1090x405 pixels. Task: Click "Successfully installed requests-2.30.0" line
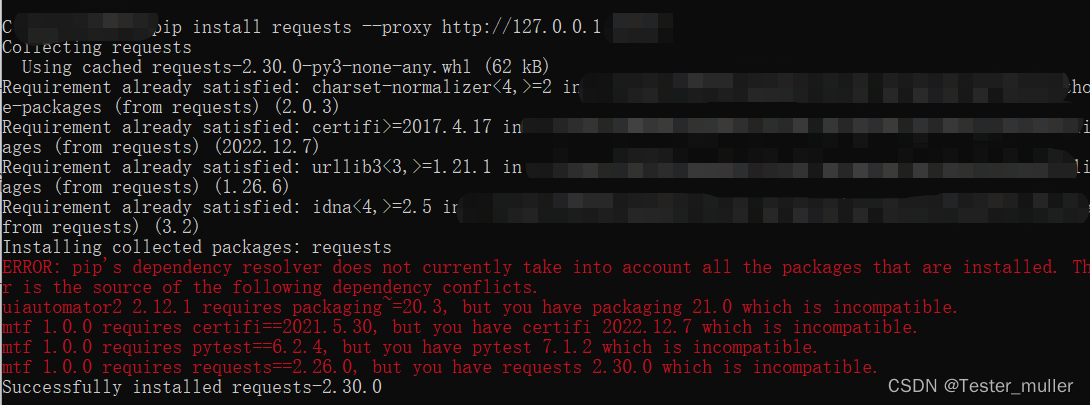coord(192,386)
